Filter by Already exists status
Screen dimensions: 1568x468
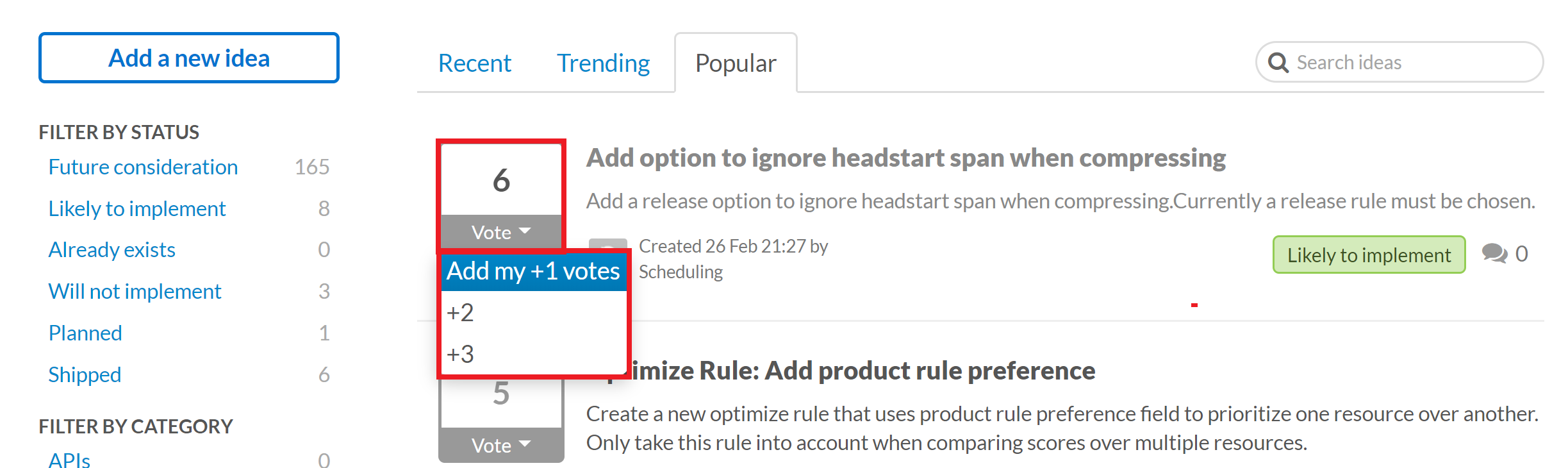pos(112,250)
